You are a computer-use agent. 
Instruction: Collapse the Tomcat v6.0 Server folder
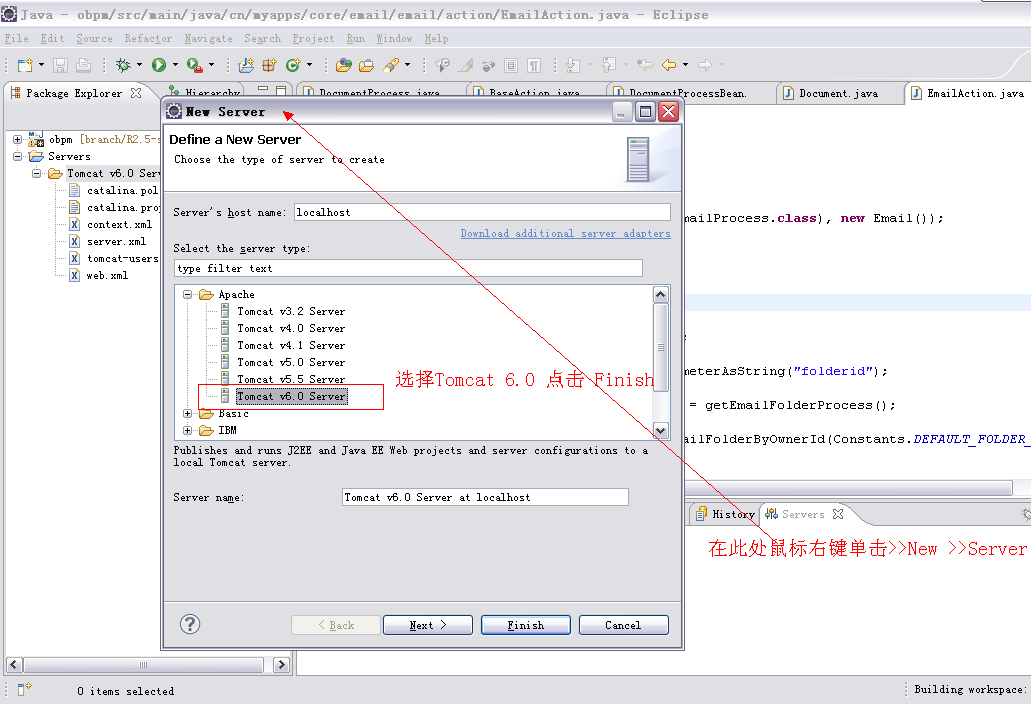37,174
